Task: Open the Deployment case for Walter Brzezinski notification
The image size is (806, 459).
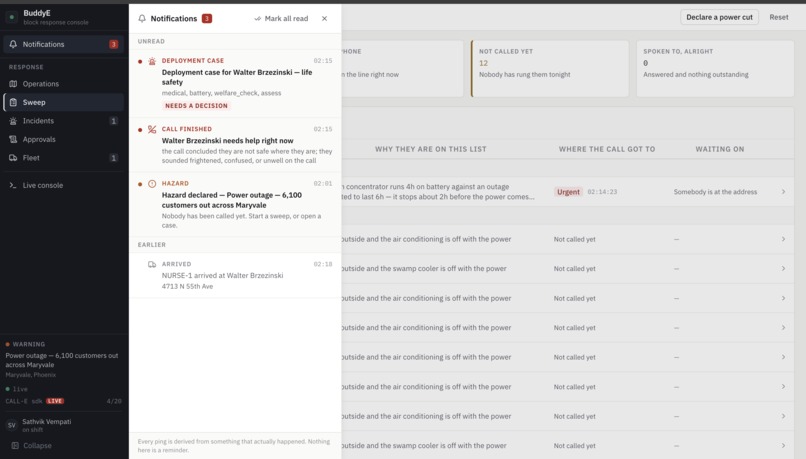Action: (235, 83)
